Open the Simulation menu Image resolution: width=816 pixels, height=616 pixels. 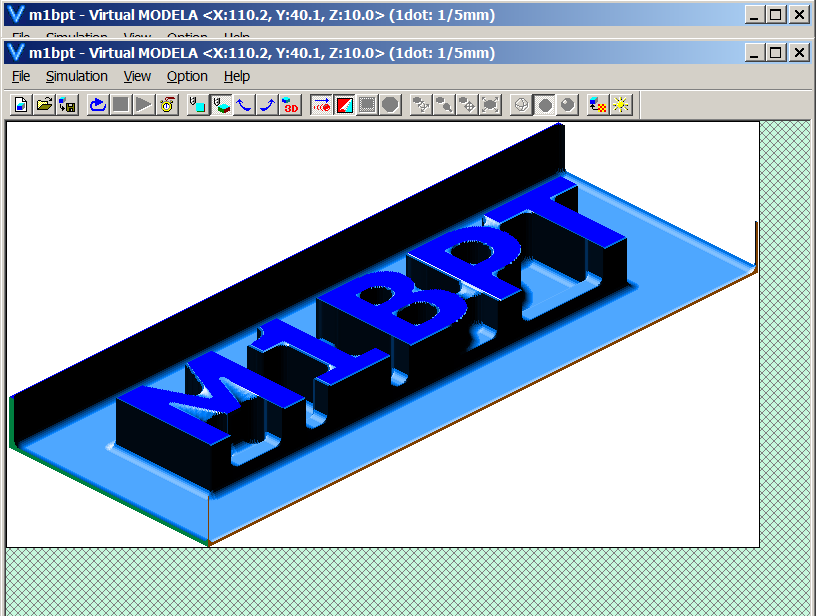point(76,76)
